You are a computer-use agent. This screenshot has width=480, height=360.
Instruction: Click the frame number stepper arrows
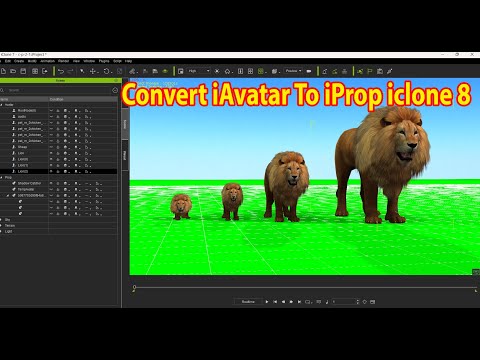click(358, 302)
